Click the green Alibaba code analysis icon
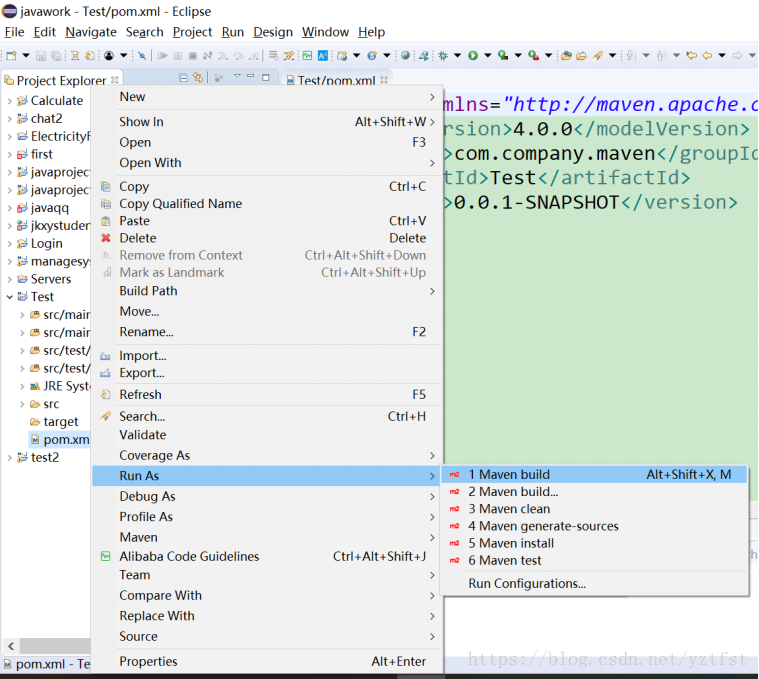Viewport: 759px width, 679px height. 307,56
